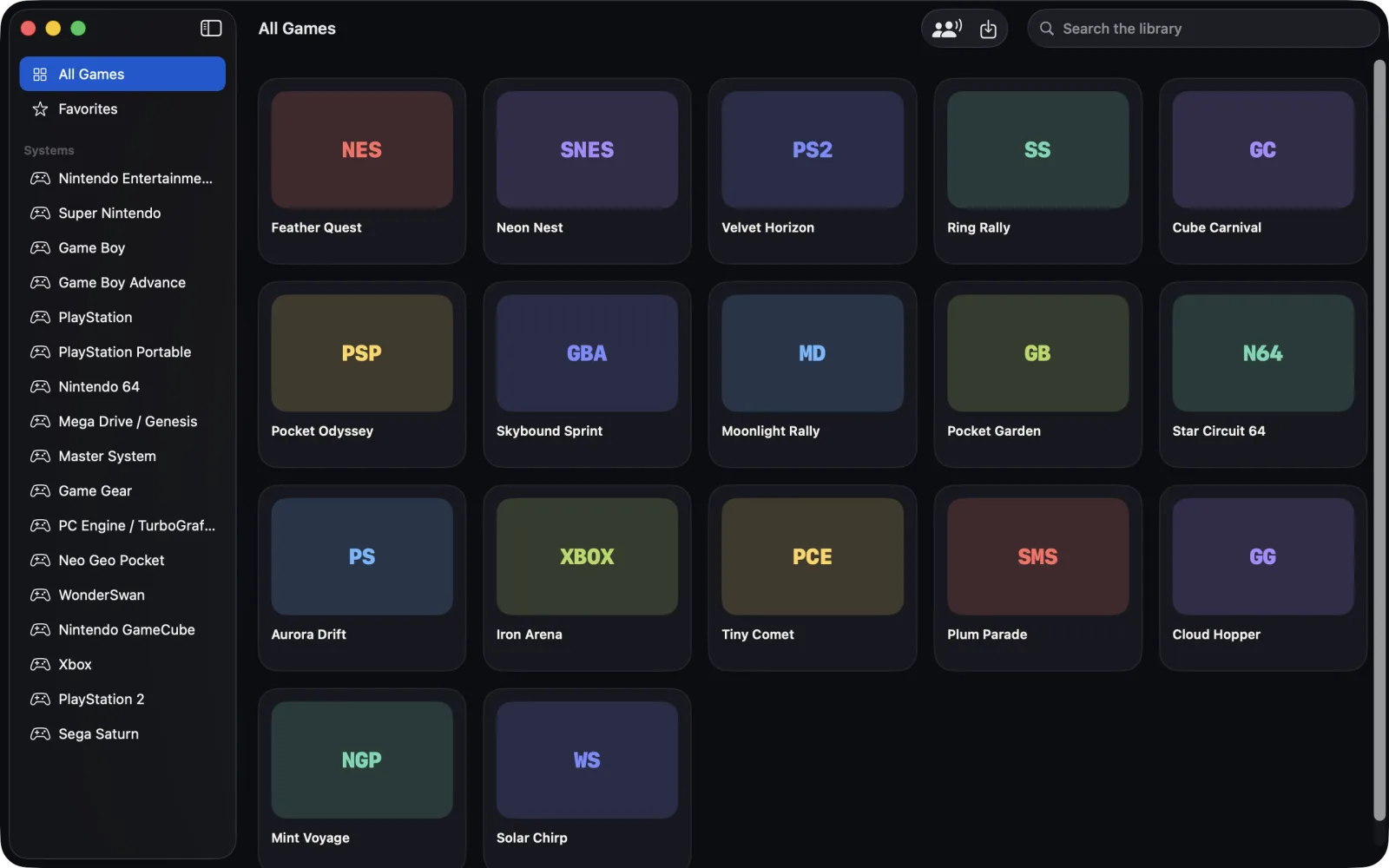1389x868 pixels.
Task: Click controller icon beside Mega Drive / Genesis
Action: (40, 422)
